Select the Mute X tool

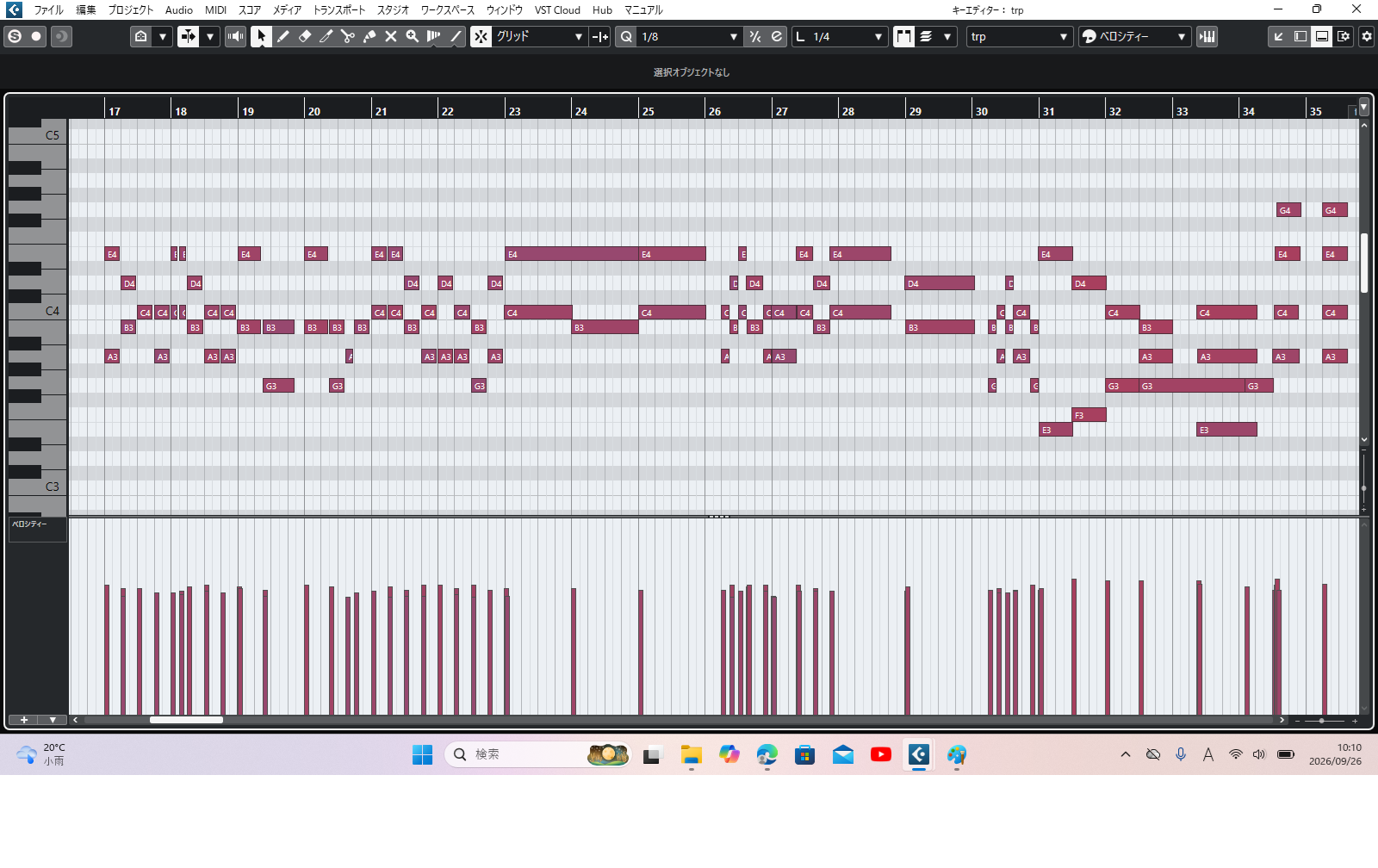click(390, 36)
